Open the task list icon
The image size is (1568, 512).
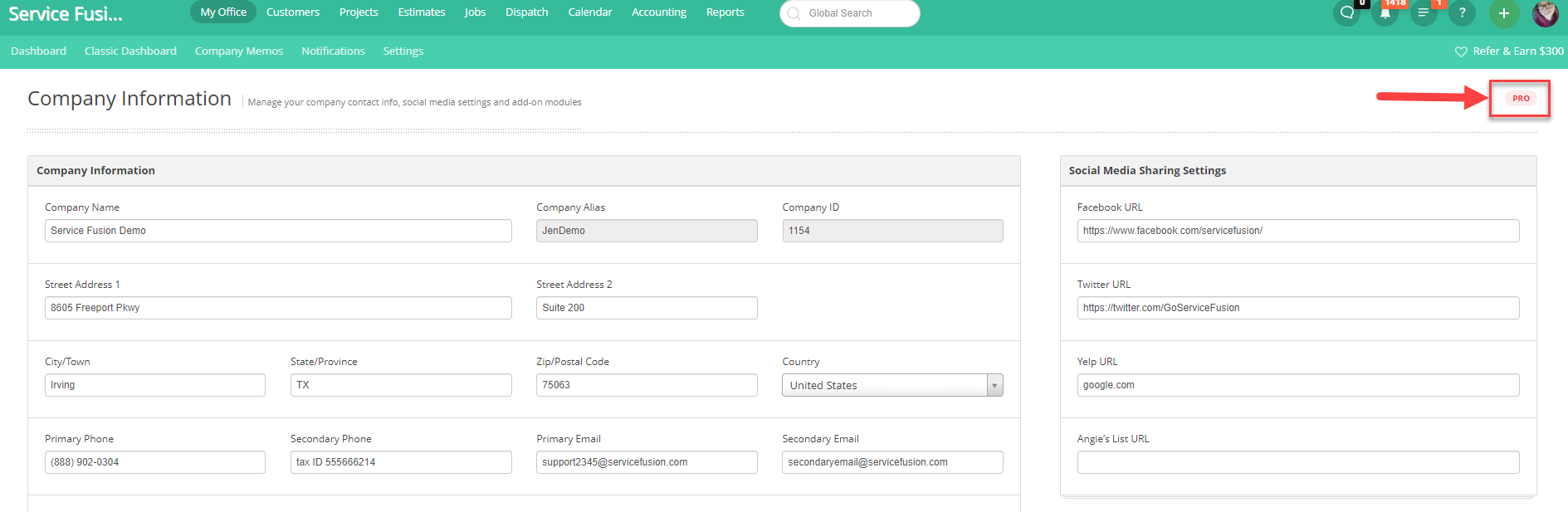tap(1424, 13)
